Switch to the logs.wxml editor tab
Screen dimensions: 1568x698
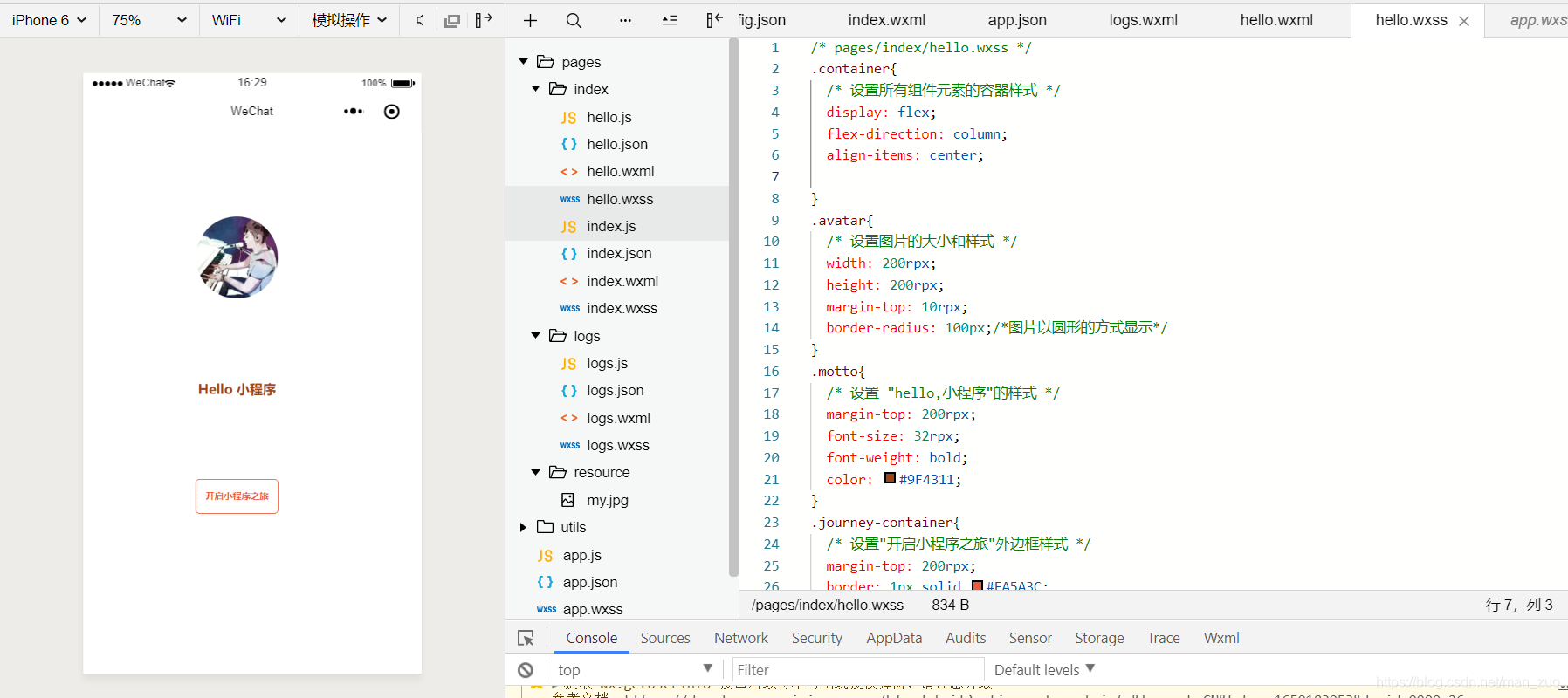(1143, 20)
